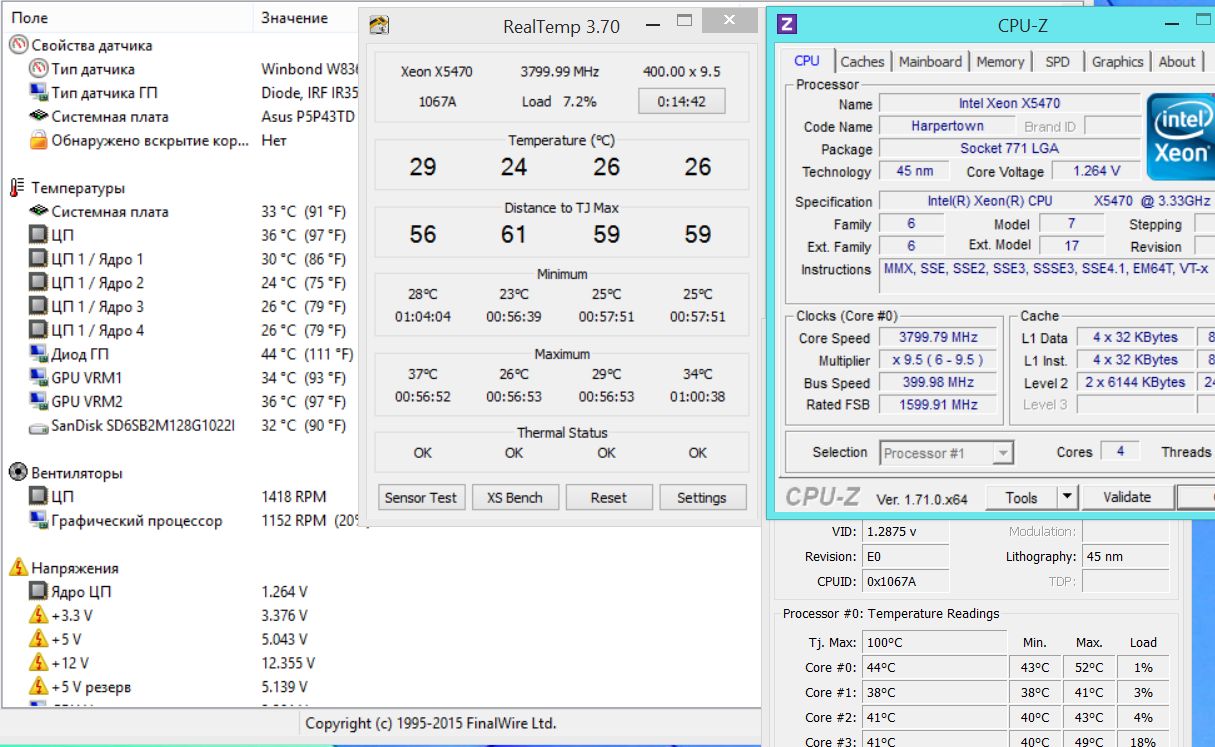1215x747 pixels.
Task: Click the ЦП fan row chip icon
Action: 39,497
